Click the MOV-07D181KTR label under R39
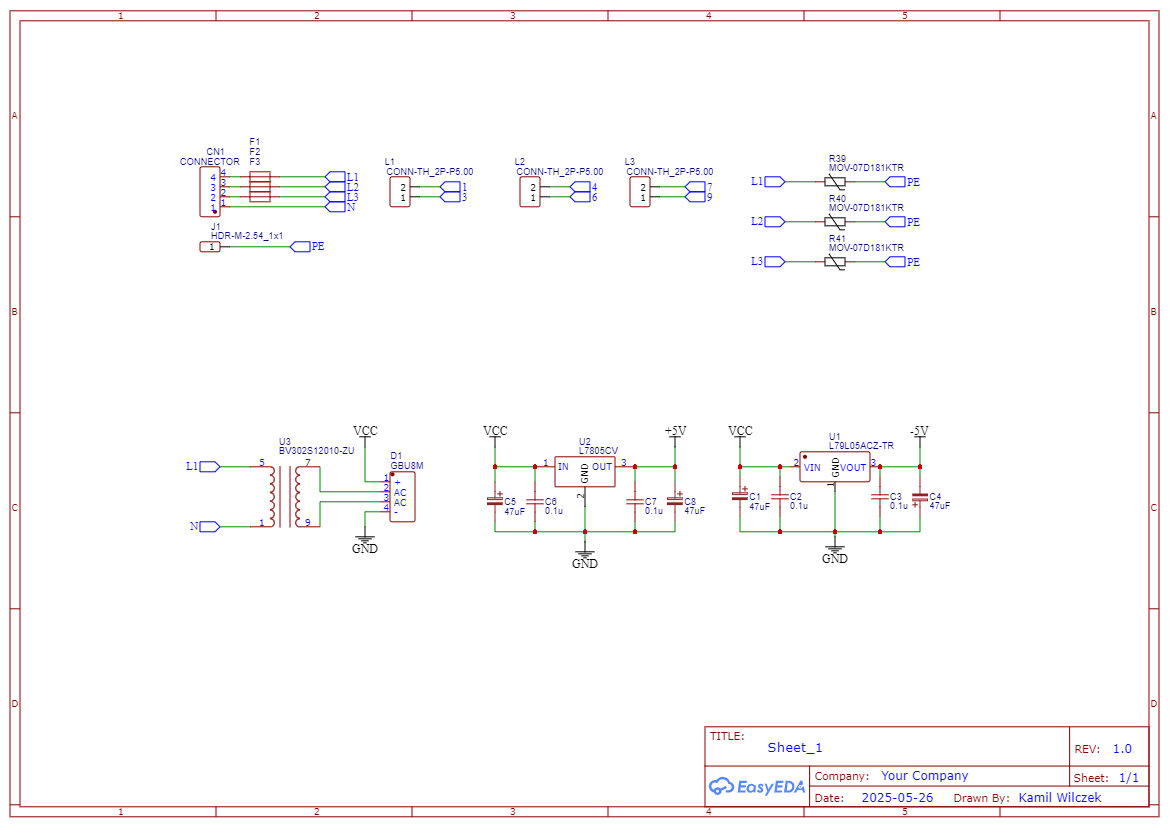 866,168
